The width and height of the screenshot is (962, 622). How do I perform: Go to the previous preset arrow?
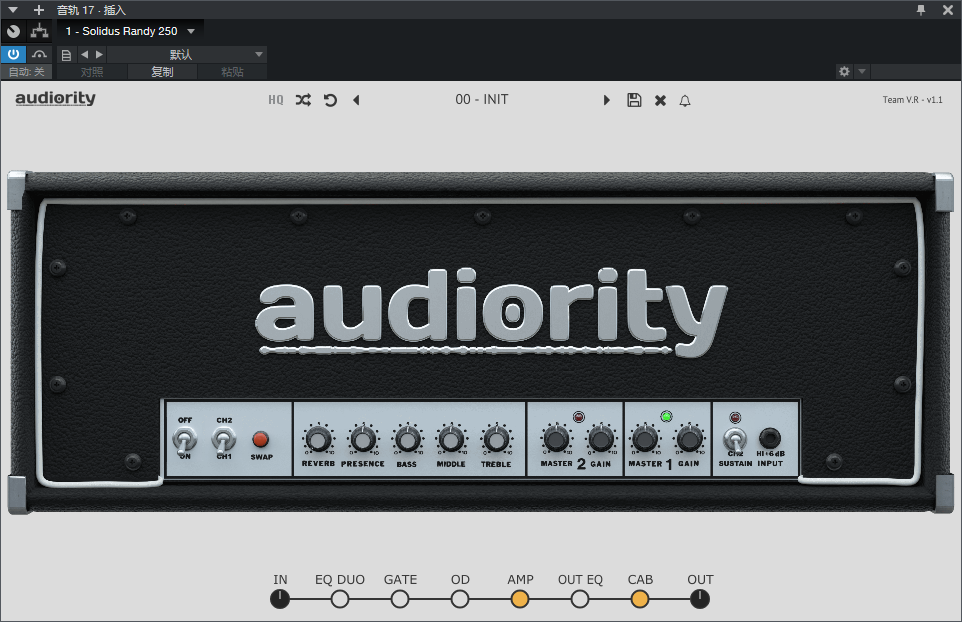pyautogui.click(x=356, y=100)
